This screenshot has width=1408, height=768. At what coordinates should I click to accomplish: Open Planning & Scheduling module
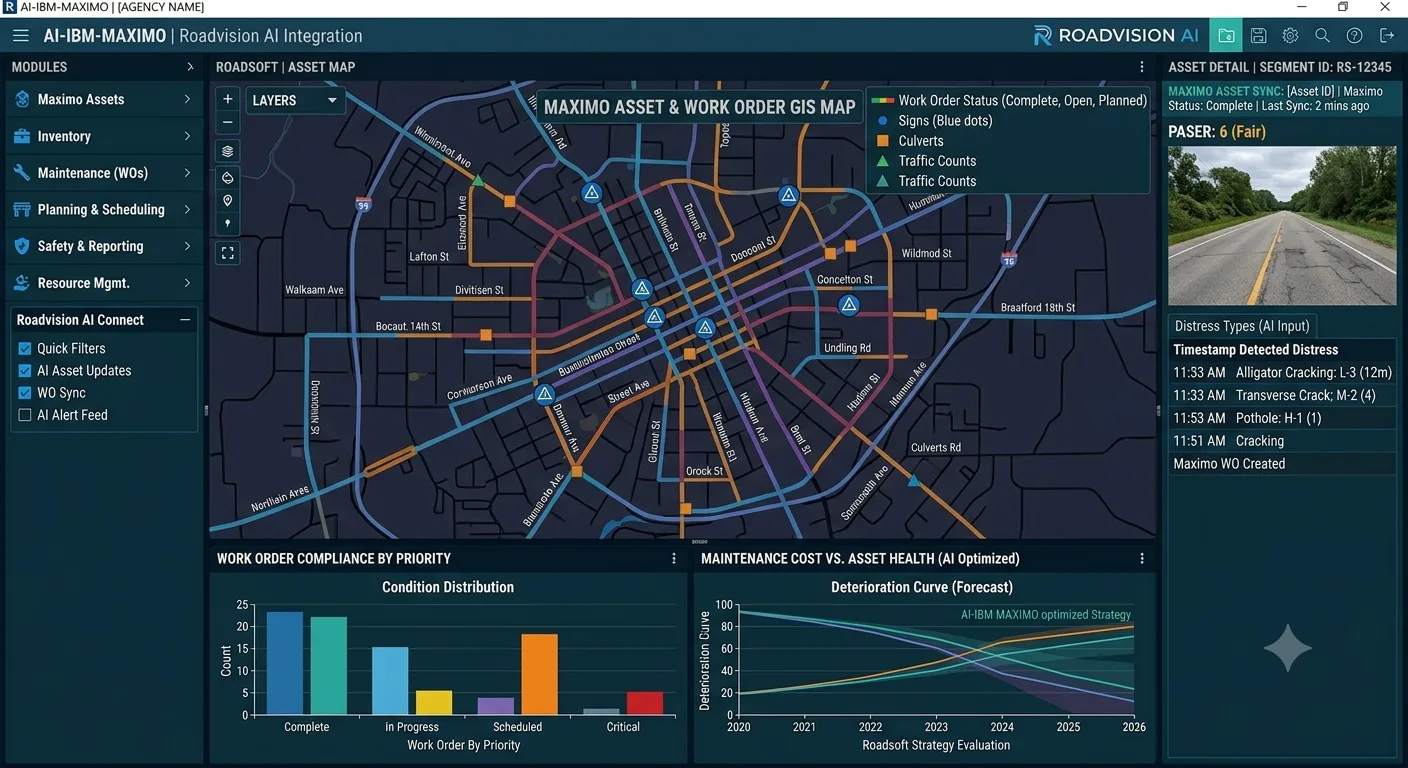point(104,209)
